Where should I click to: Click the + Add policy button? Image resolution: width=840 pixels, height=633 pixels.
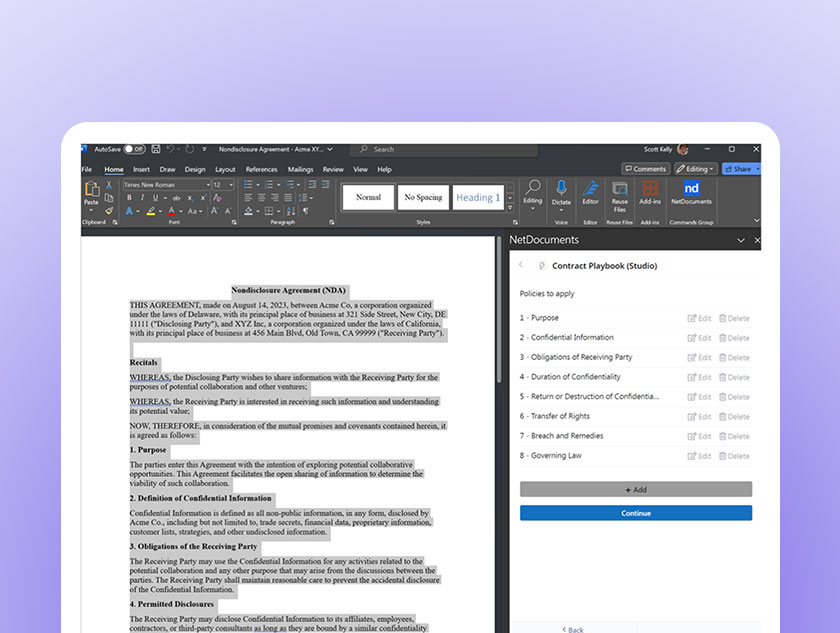(636, 489)
